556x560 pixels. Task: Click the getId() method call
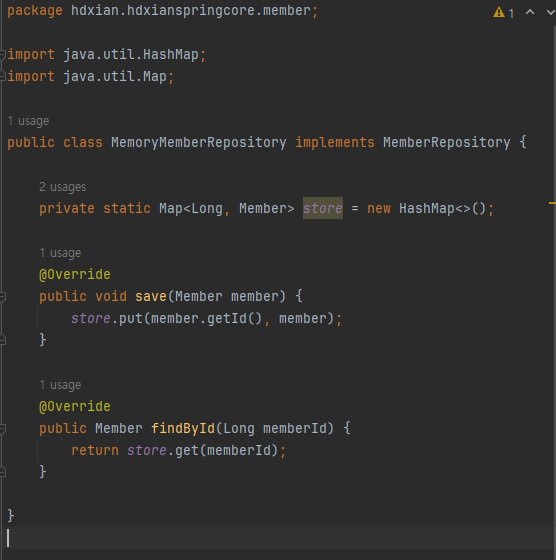pyautogui.click(x=235, y=318)
